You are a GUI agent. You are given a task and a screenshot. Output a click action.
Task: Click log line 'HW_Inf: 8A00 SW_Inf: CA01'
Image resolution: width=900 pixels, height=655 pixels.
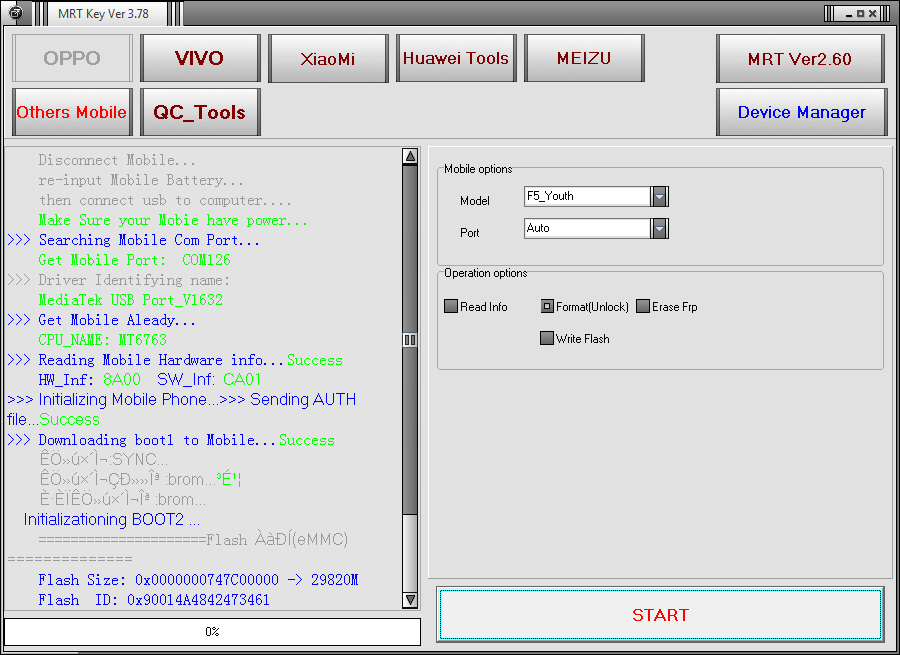pos(150,379)
